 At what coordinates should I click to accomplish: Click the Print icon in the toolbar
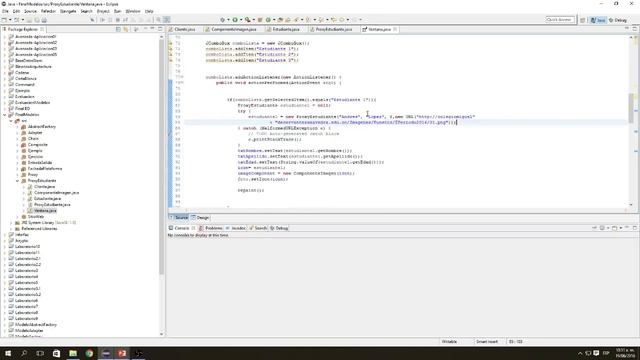point(44,20)
